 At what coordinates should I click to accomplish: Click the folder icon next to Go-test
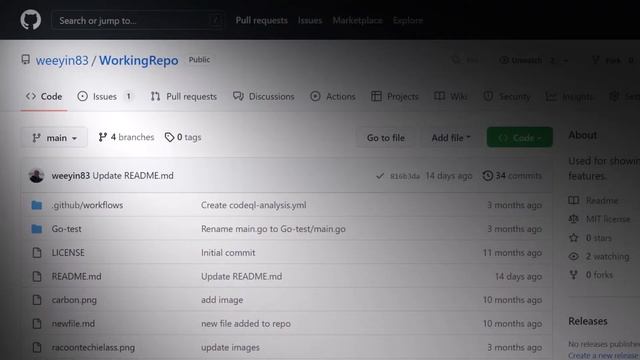(x=37, y=229)
